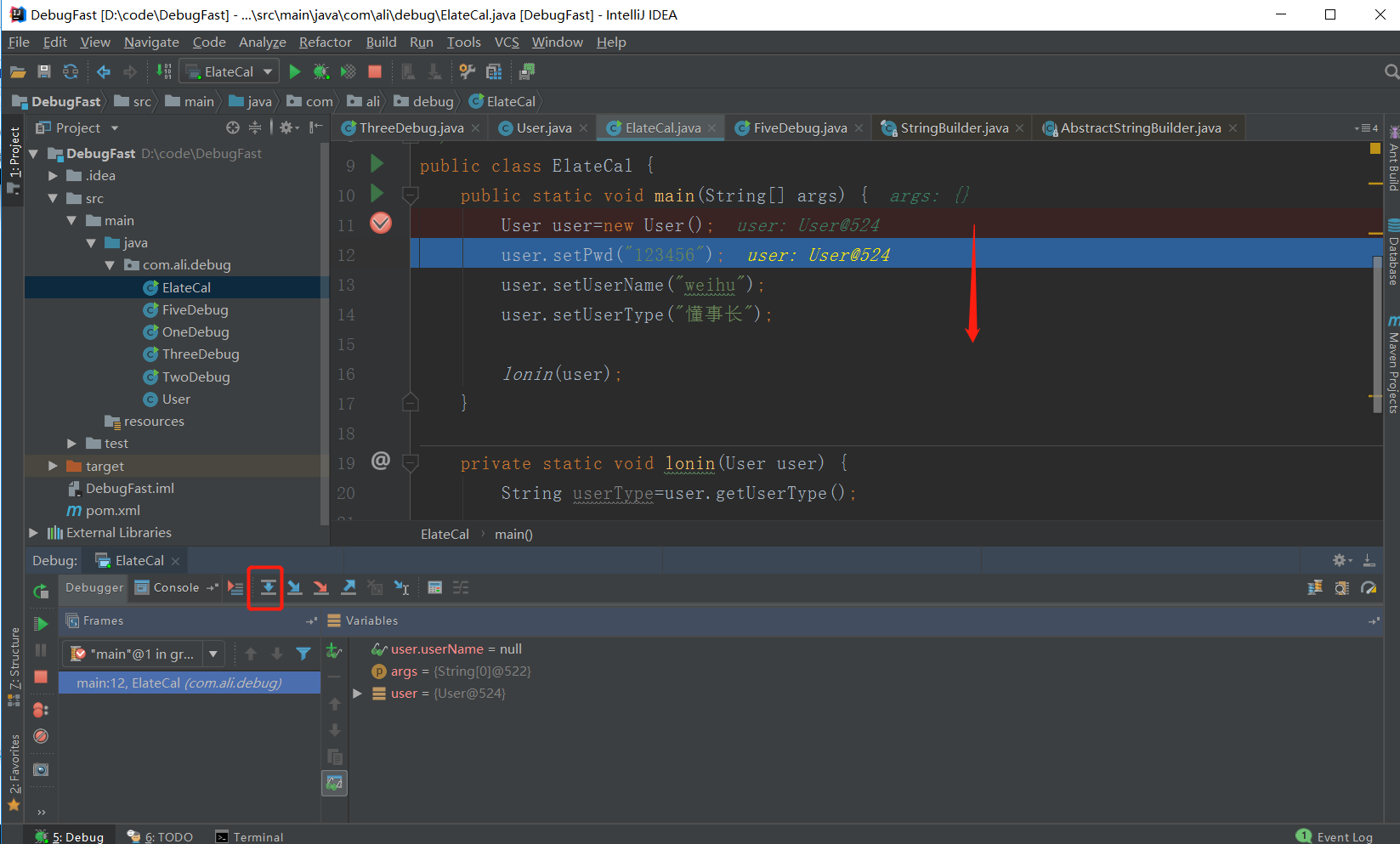This screenshot has width=1400, height=844.
Task: Open the Terminal tool window button
Action: [249, 836]
